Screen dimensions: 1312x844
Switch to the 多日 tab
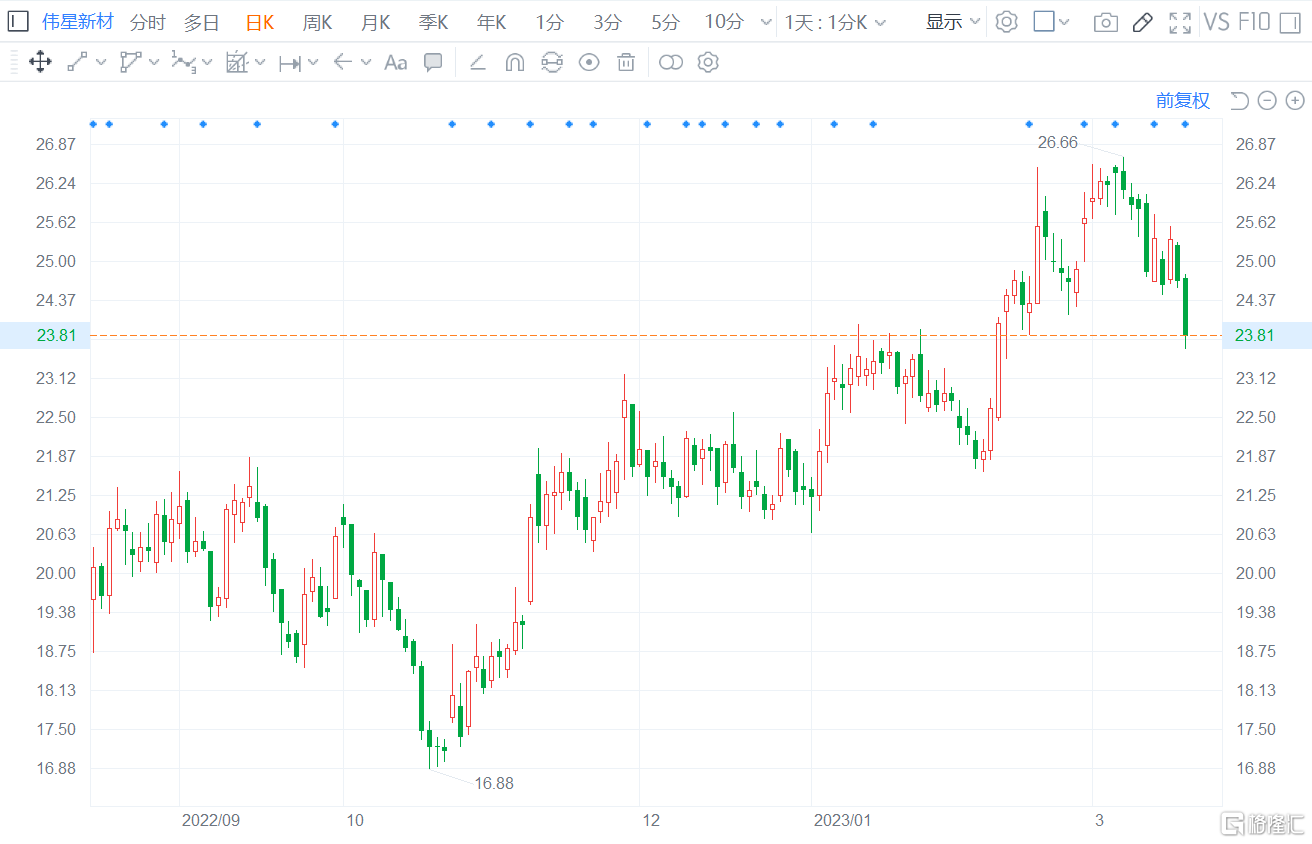(x=201, y=22)
